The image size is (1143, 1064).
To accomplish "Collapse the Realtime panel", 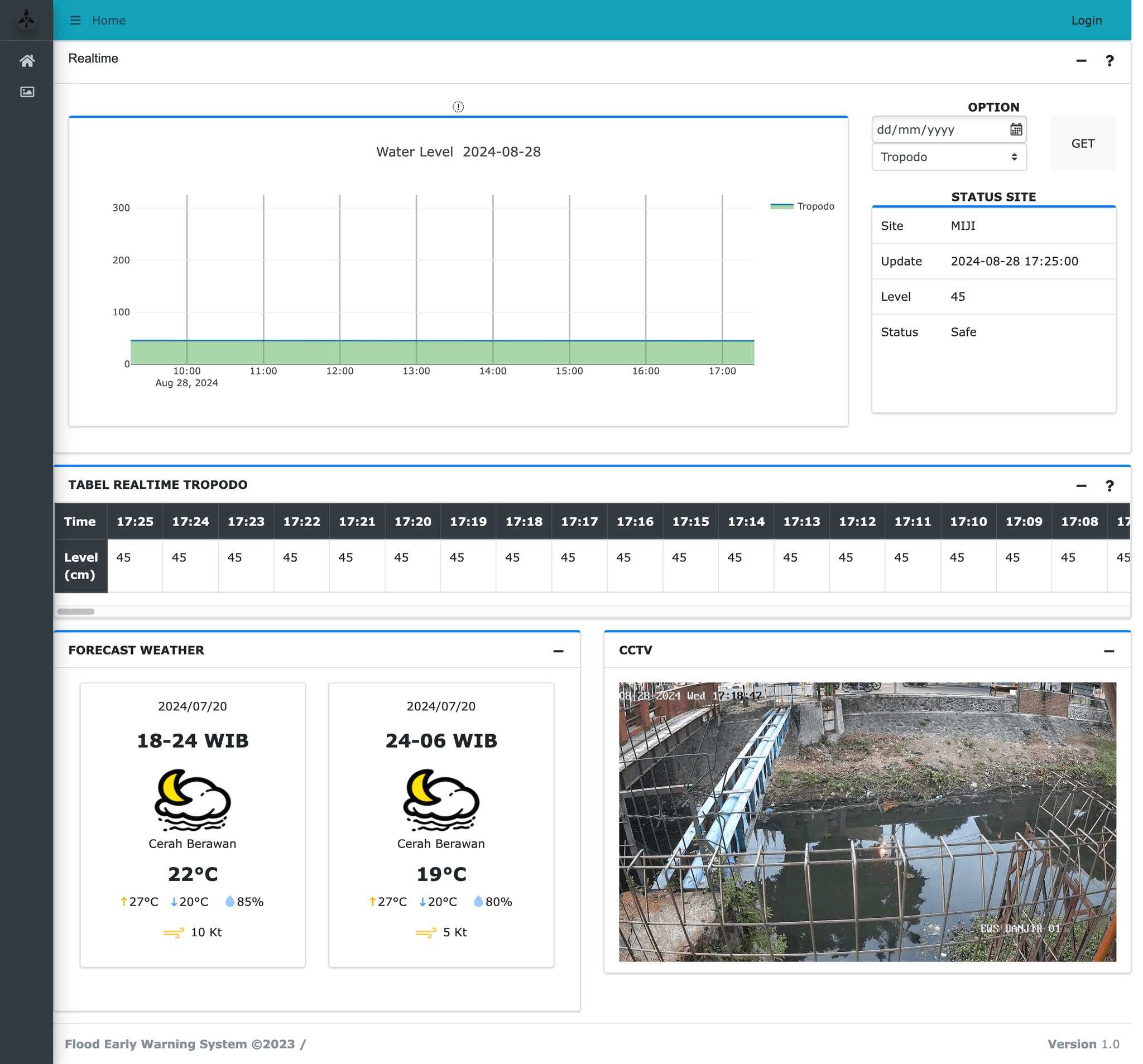I will coord(1081,60).
